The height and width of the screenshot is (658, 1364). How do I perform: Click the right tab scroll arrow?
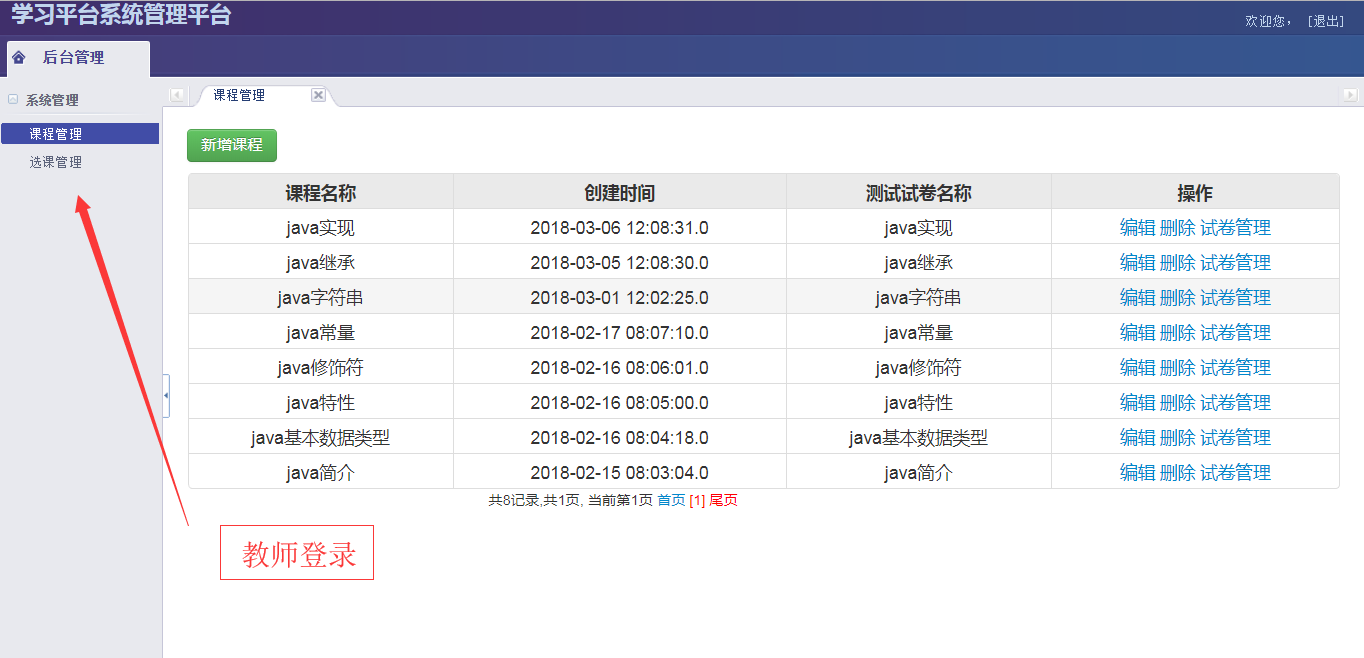click(x=1350, y=95)
